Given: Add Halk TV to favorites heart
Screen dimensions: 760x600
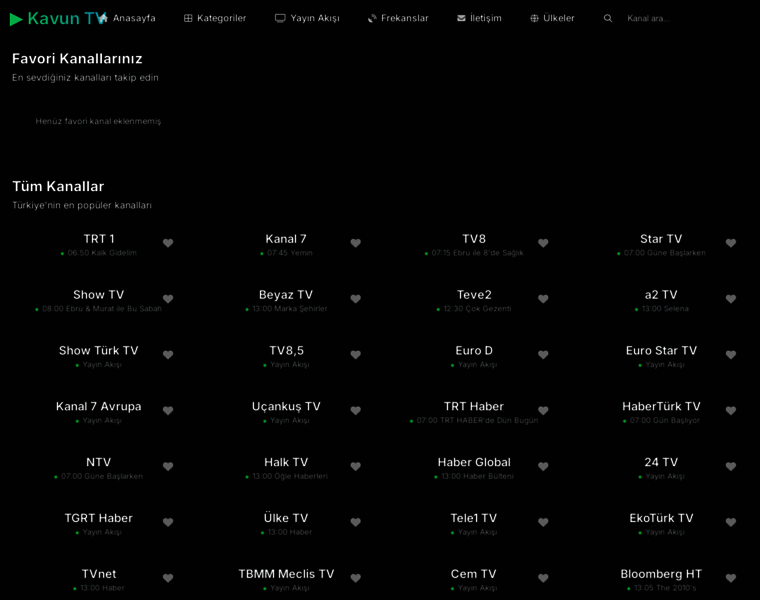Looking at the screenshot, I should point(356,466).
